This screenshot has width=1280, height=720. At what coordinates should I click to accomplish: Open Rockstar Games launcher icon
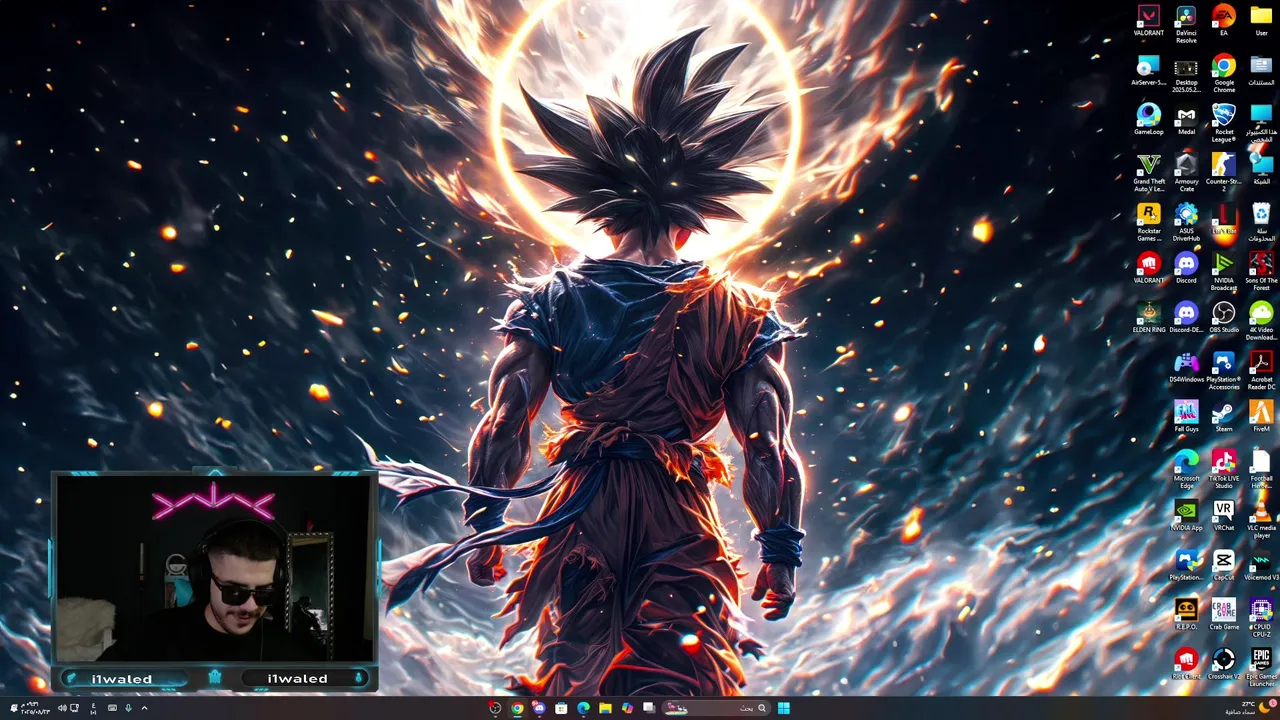pos(1148,223)
